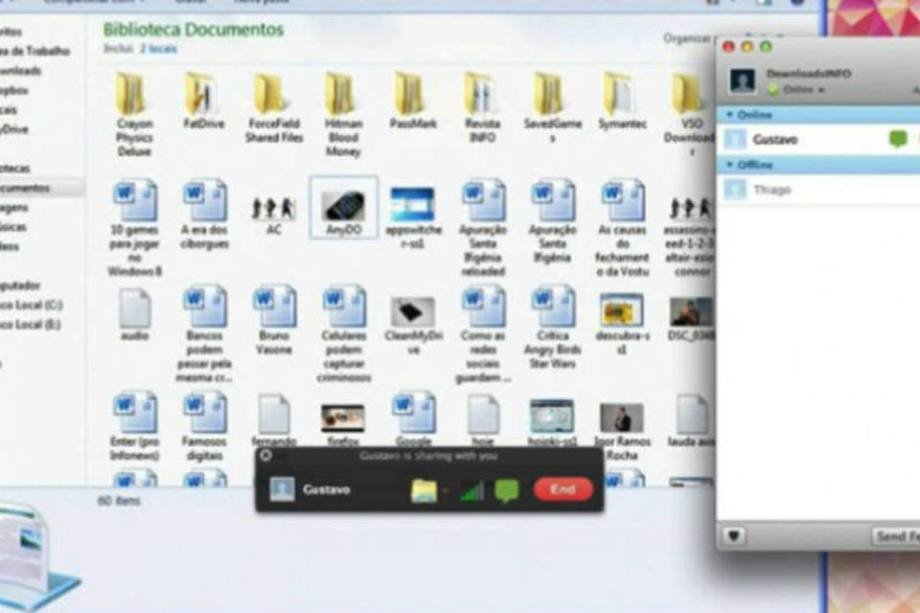
Task: Click the DownloadsINFO profile avatar
Action: tap(742, 81)
